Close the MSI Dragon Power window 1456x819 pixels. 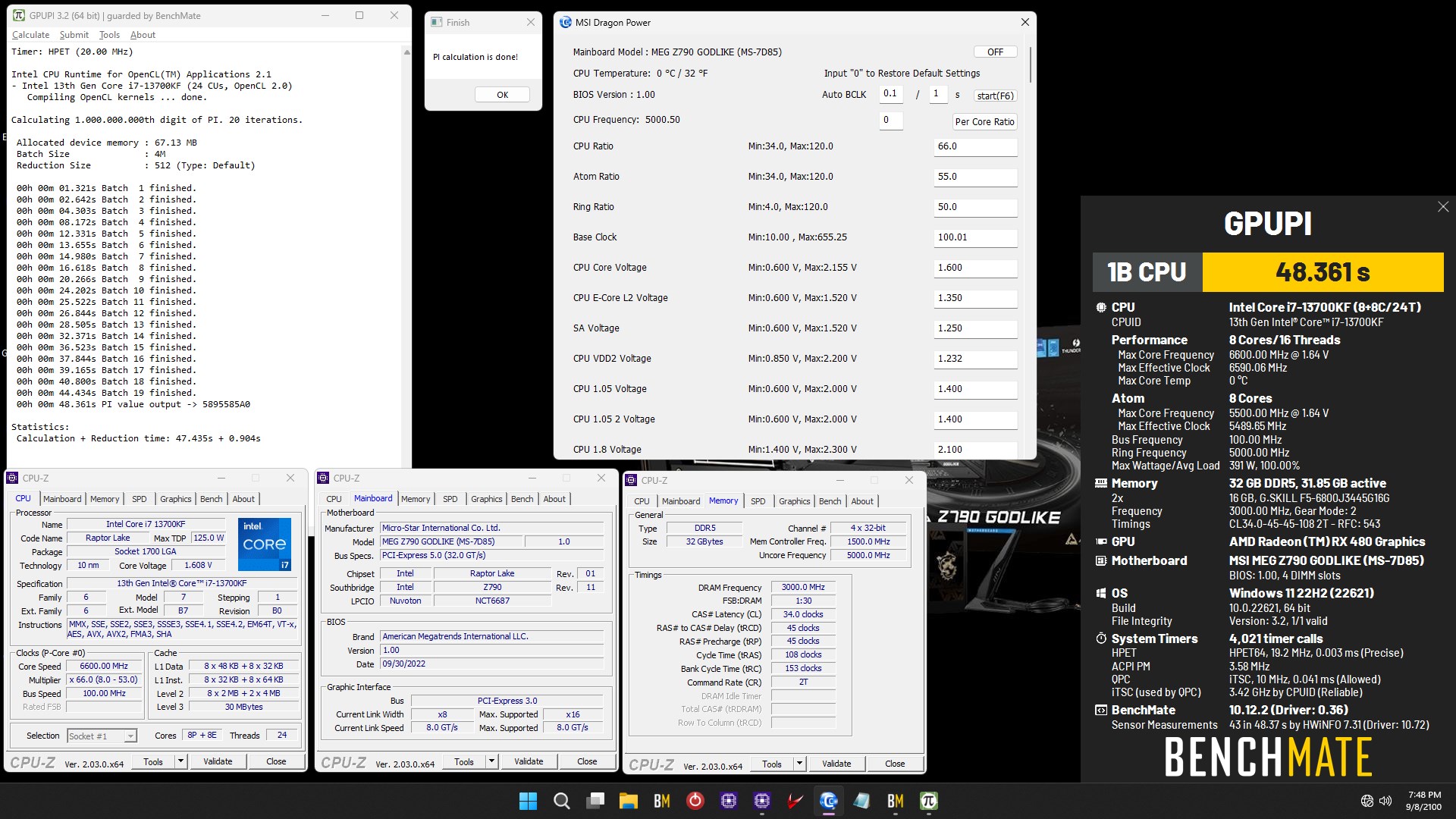tap(1025, 22)
